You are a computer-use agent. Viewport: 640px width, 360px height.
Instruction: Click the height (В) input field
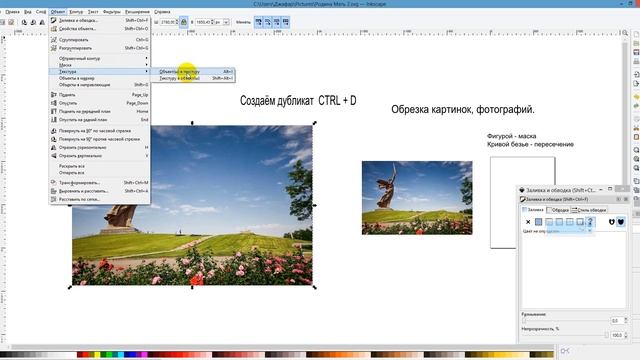[204, 22]
